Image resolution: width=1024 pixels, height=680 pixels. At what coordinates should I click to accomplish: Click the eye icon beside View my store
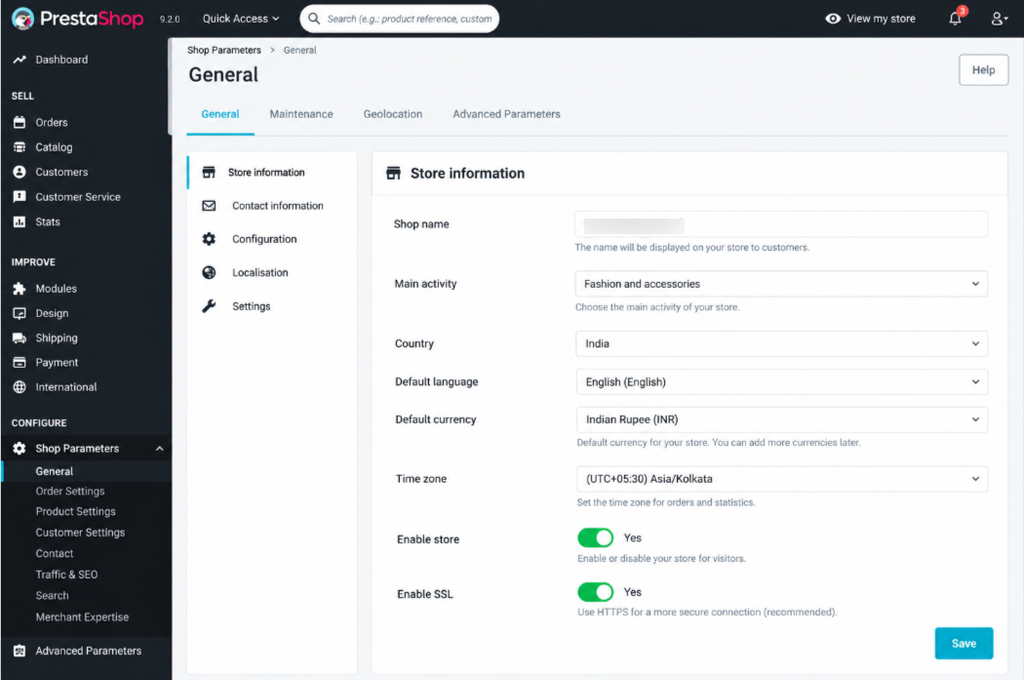(x=833, y=19)
